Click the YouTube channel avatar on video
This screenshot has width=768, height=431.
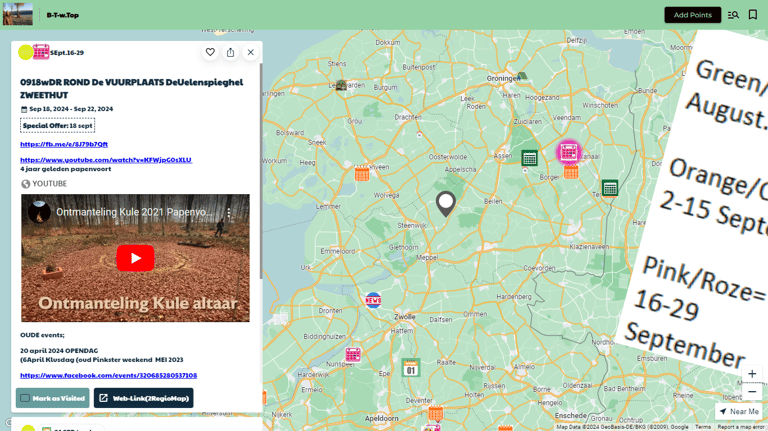click(x=39, y=212)
